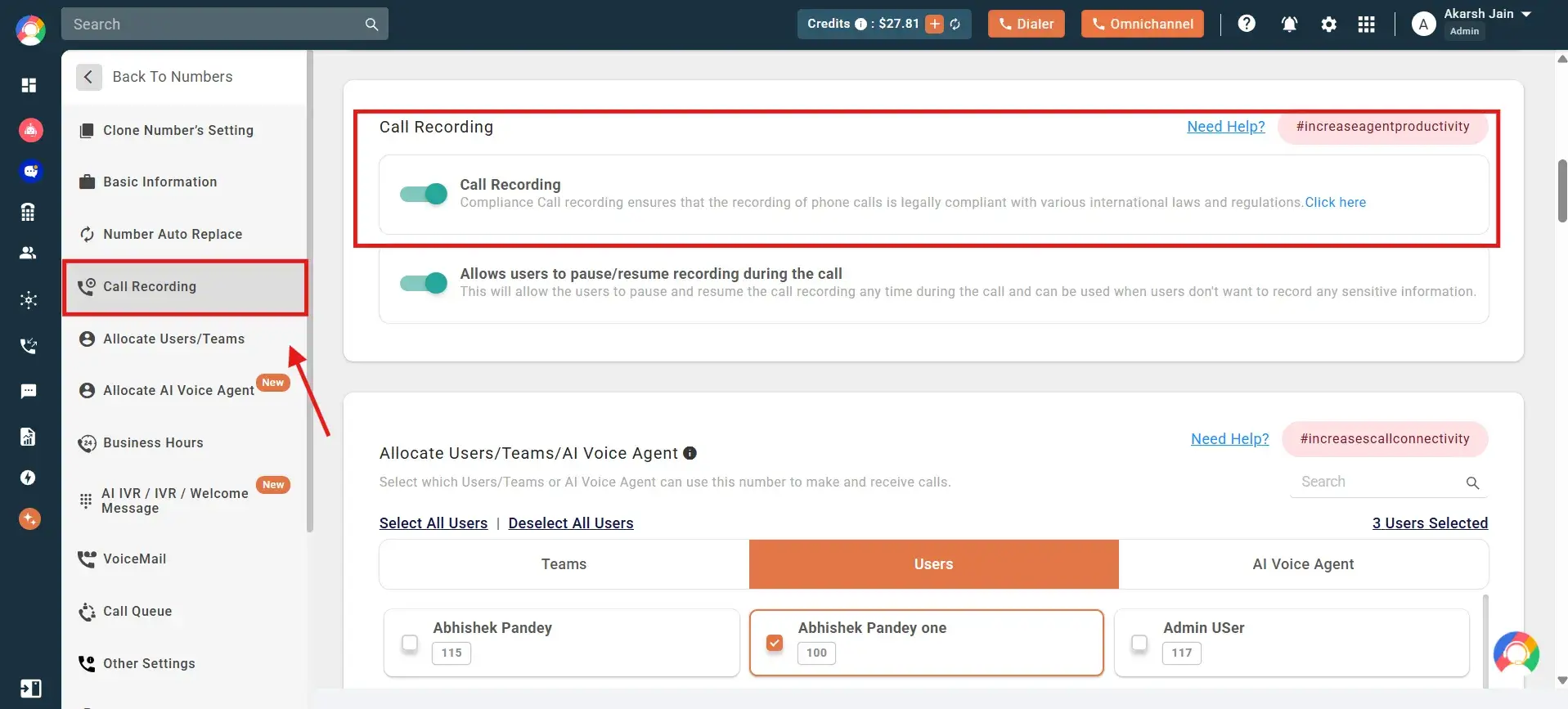Viewport: 1568px width, 709px height.
Task: Open Basic Information section
Action: tap(185, 182)
